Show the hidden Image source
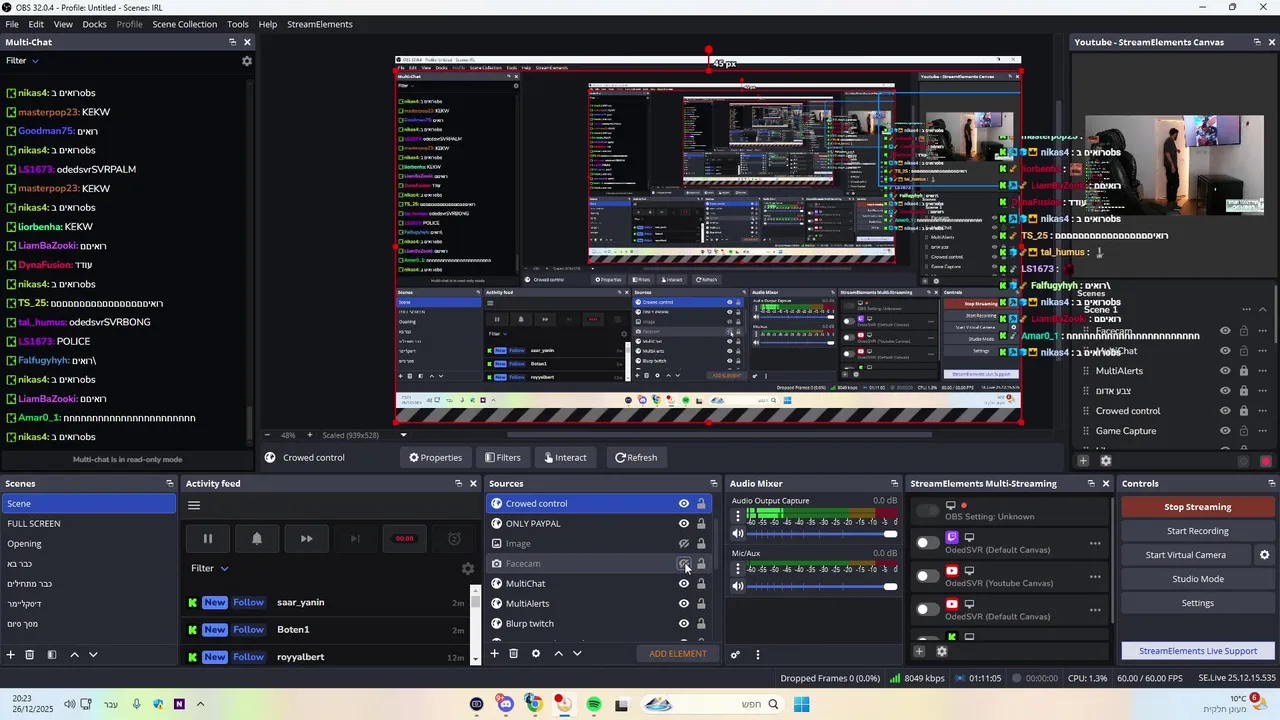The image size is (1280, 720). [x=684, y=544]
